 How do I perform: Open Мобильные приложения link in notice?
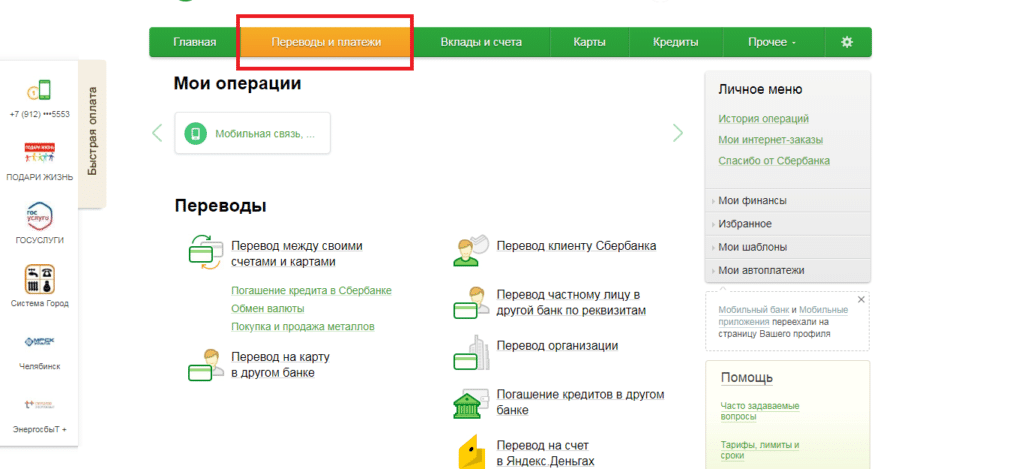point(783,316)
